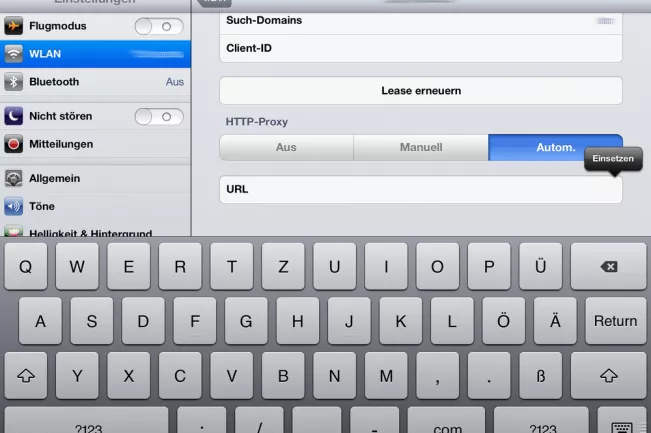
Task: Tap the left shift arrow key
Action: (x=26, y=376)
